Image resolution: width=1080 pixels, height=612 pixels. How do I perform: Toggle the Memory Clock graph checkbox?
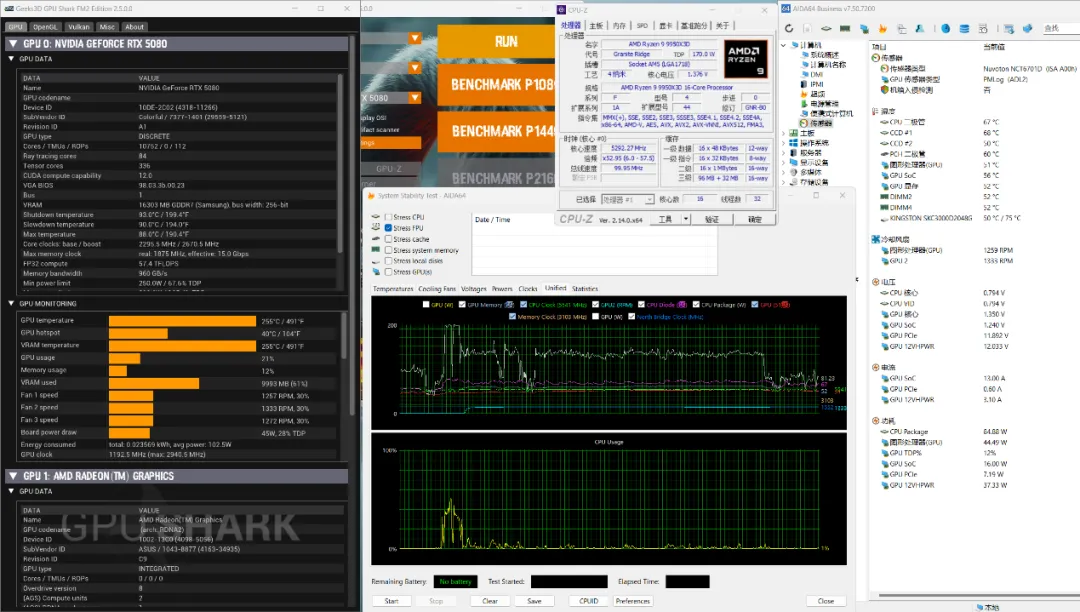pos(512,317)
